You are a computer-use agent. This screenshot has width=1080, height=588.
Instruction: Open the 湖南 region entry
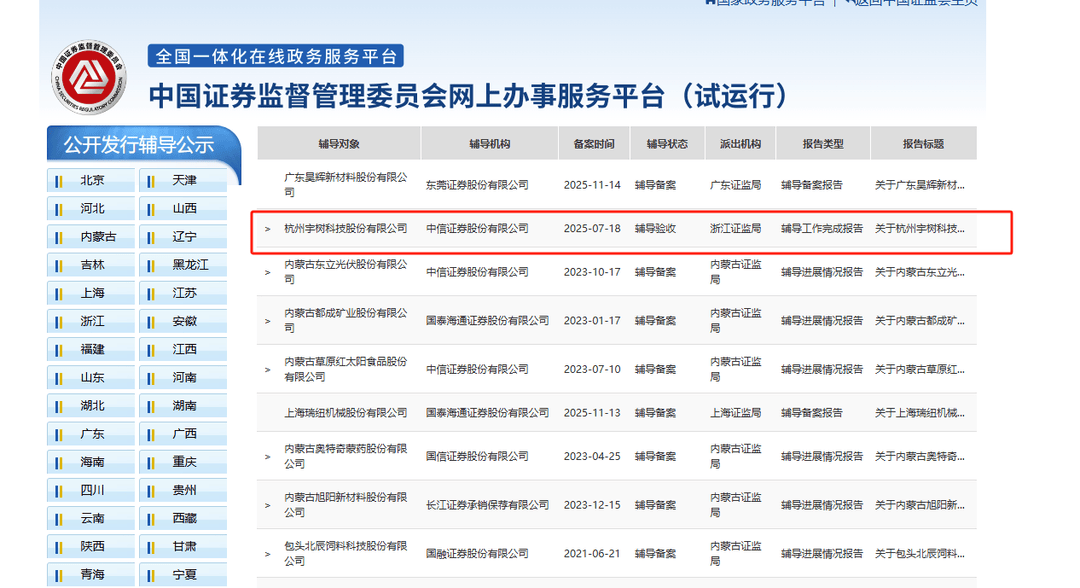point(184,406)
